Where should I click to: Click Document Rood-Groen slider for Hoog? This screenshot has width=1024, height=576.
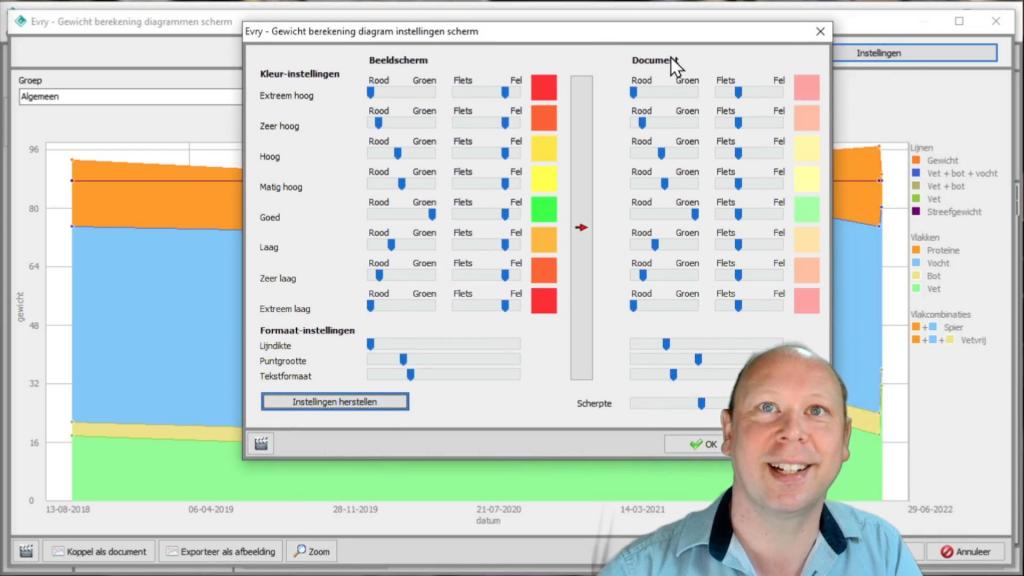[x=664, y=153]
